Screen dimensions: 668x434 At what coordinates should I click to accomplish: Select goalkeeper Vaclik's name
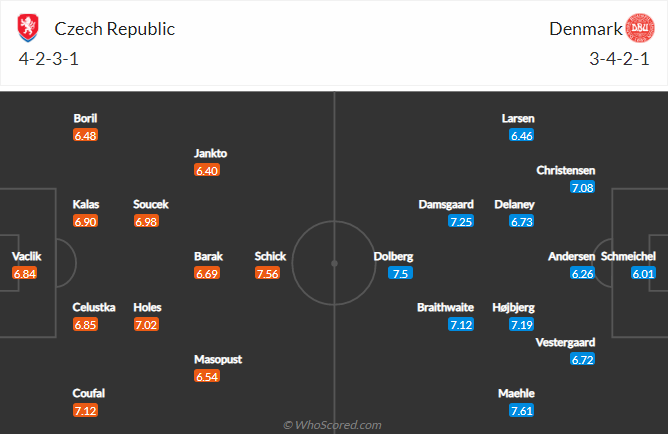(x=27, y=256)
